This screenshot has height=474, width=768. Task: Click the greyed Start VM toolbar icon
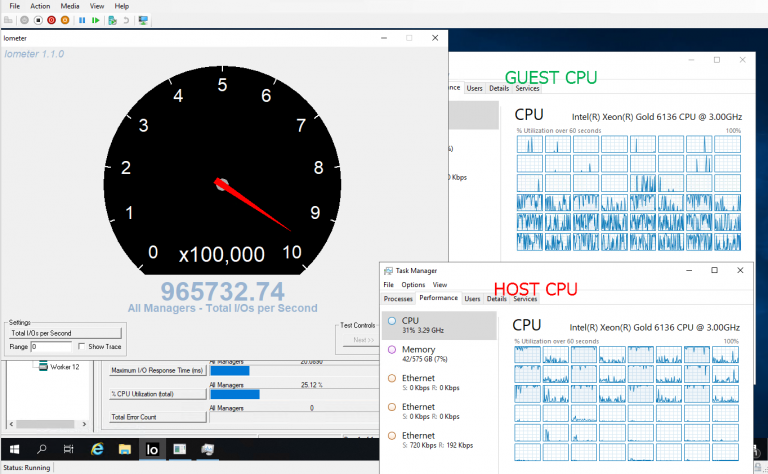24,20
